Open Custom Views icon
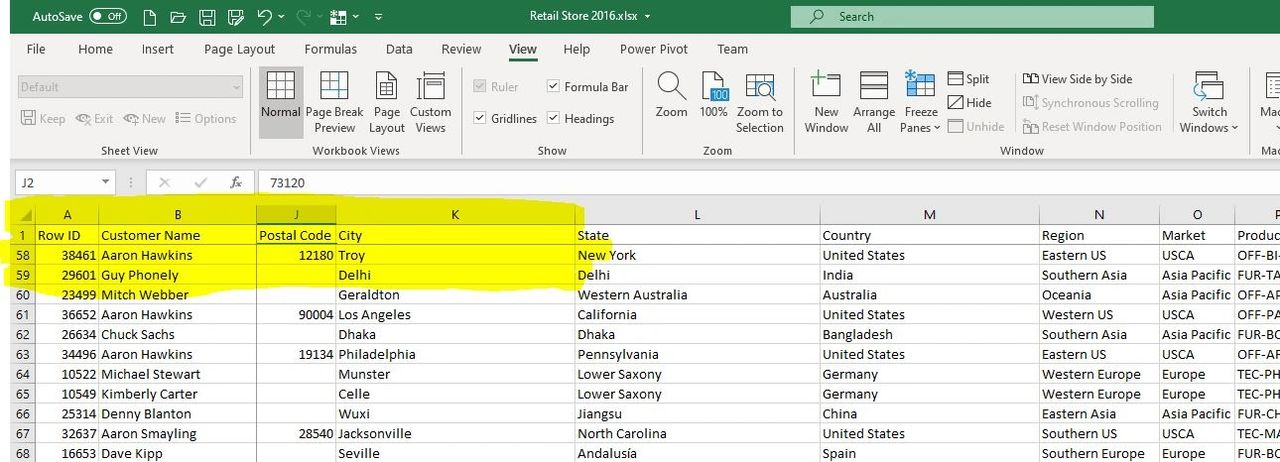The width and height of the screenshot is (1280, 462). [430, 88]
